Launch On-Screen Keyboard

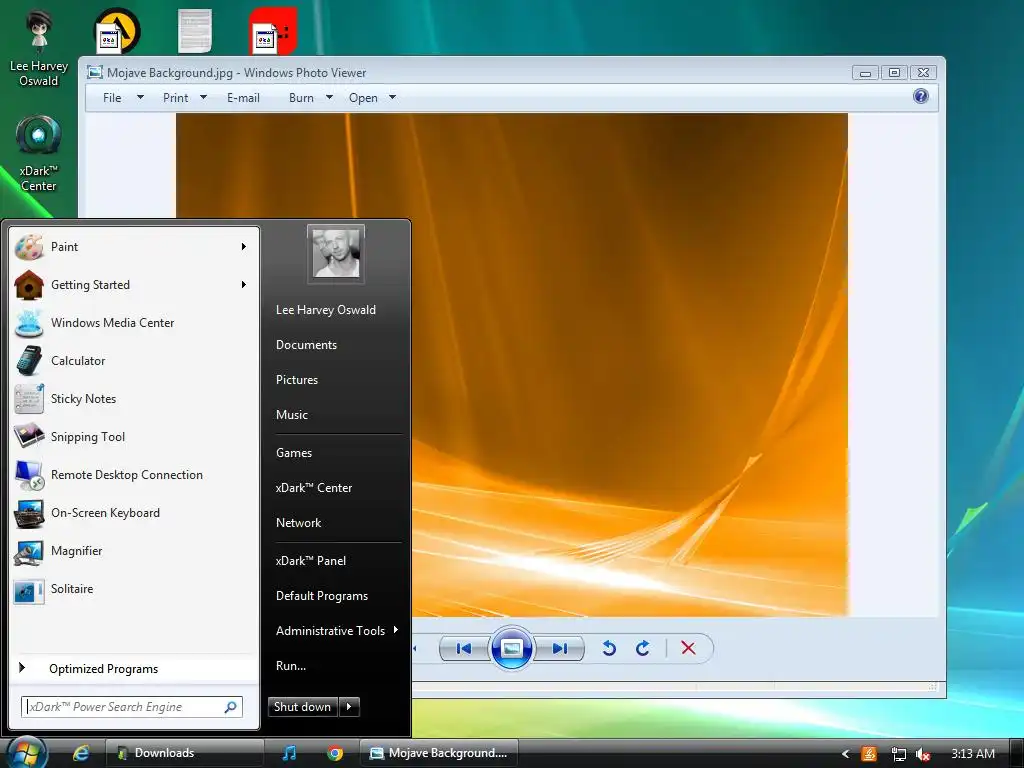(133, 513)
